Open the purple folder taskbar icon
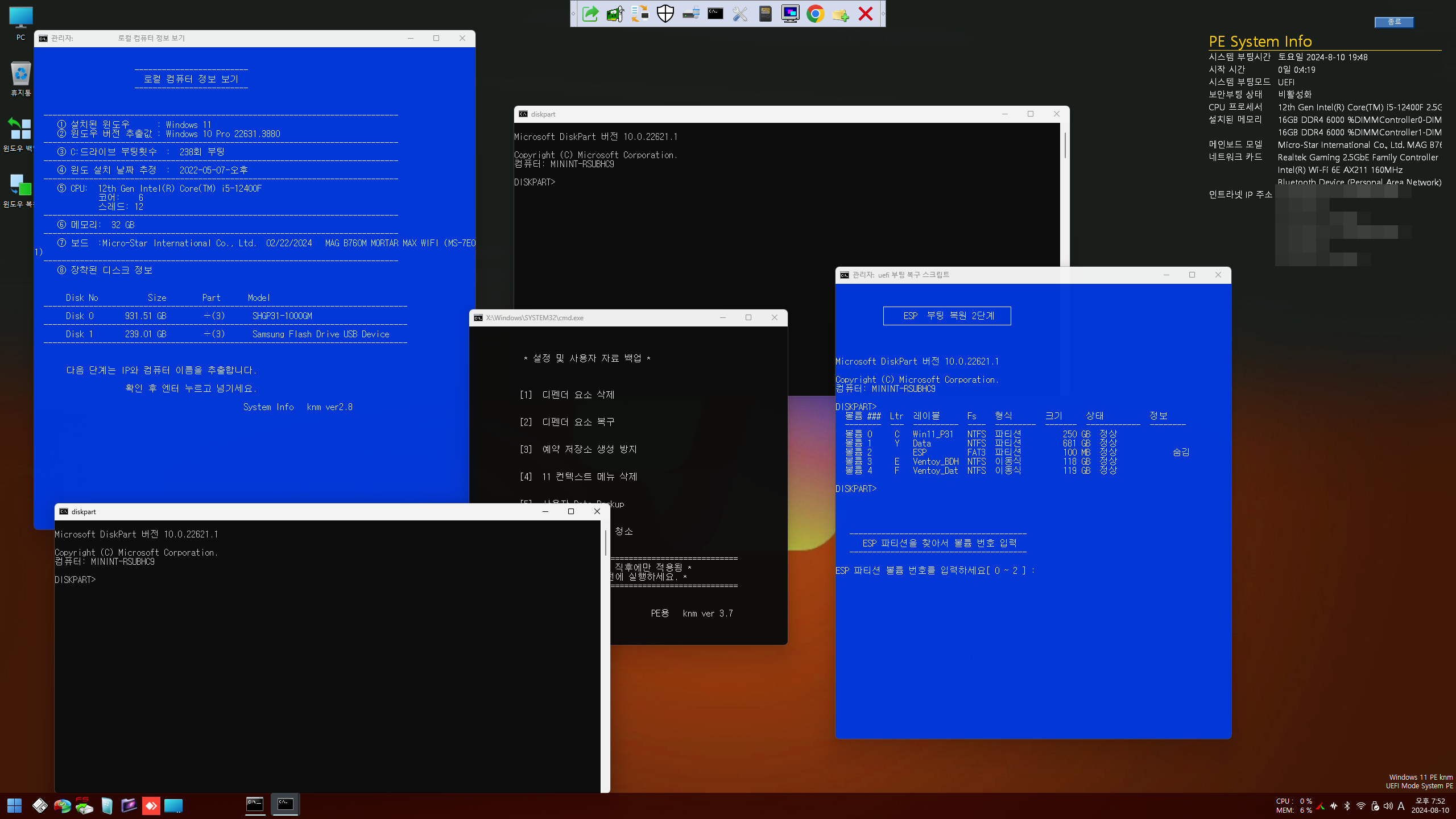 tap(129, 805)
